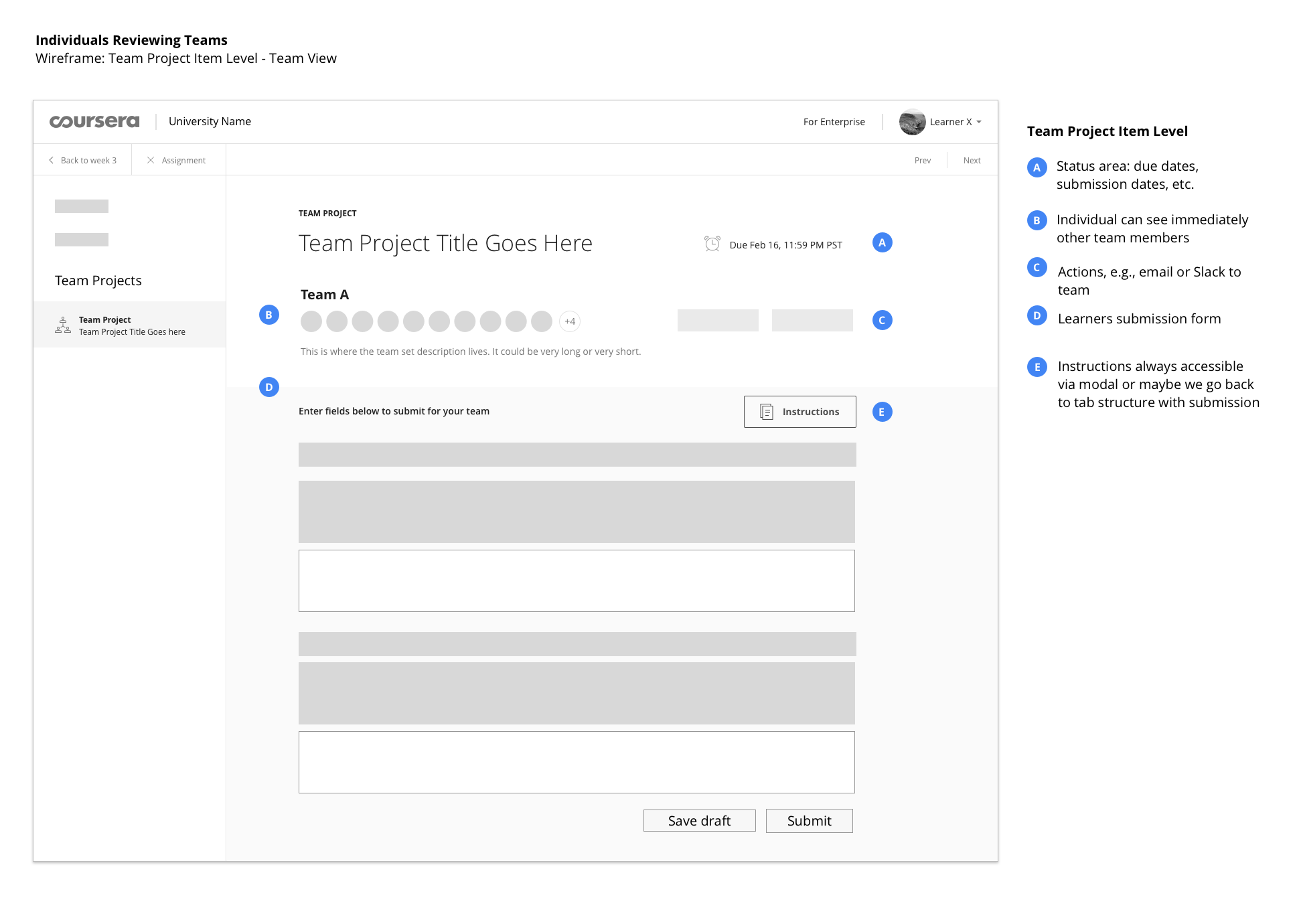Select the last gray member avatar before +4
This screenshot has width=1299, height=924.
[x=541, y=321]
